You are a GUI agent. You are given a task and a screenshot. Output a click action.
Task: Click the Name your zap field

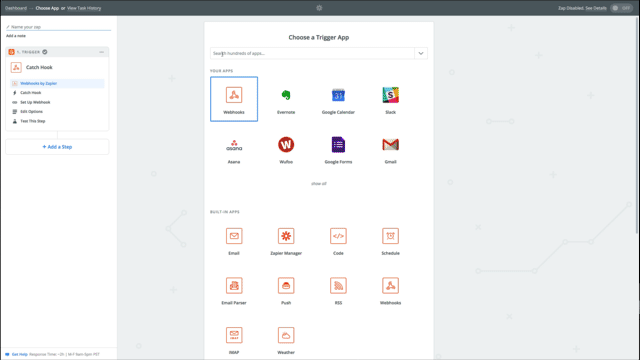58,27
